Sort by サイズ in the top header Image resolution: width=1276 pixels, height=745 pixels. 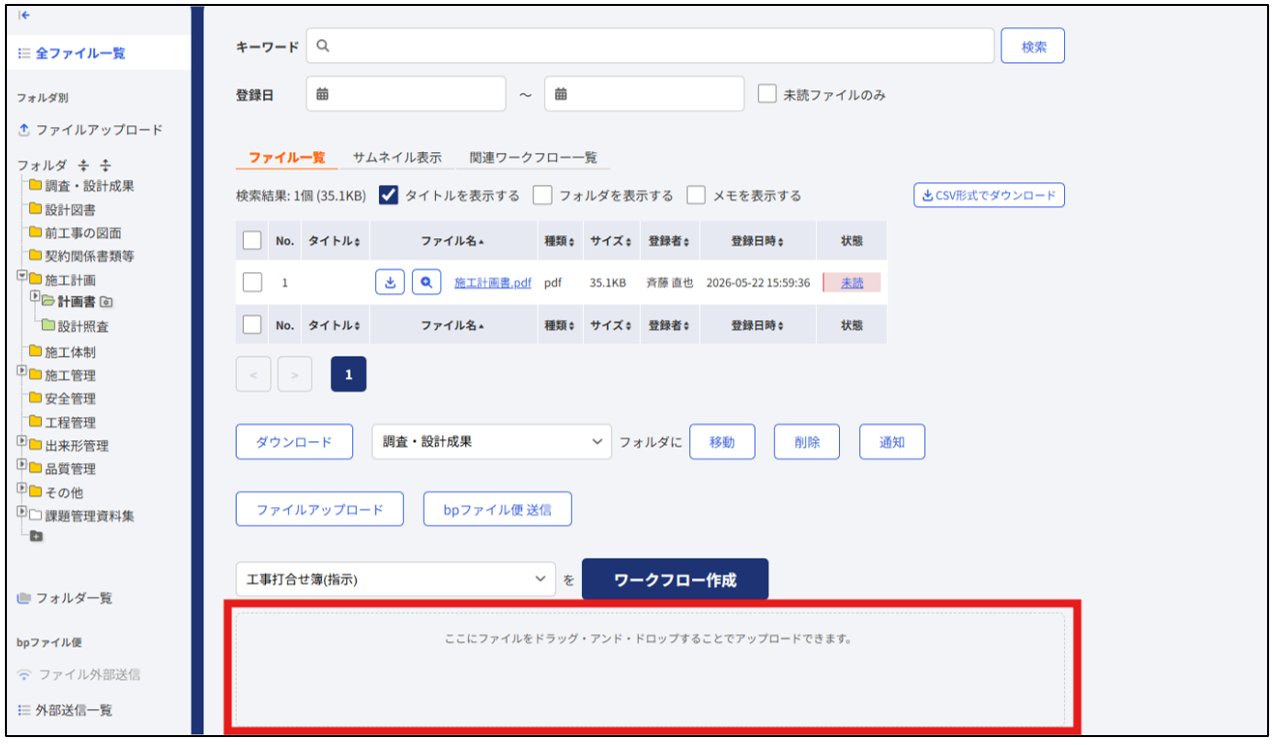coord(611,241)
